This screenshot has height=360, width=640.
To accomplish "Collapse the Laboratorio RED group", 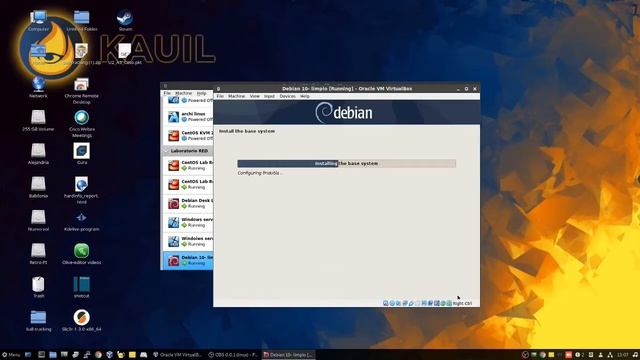I will pos(167,151).
